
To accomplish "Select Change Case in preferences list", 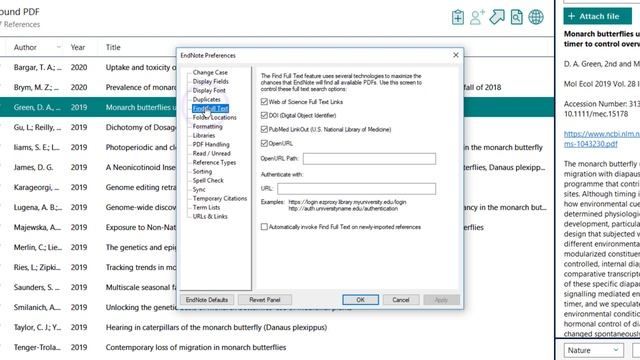I will 210,72.
